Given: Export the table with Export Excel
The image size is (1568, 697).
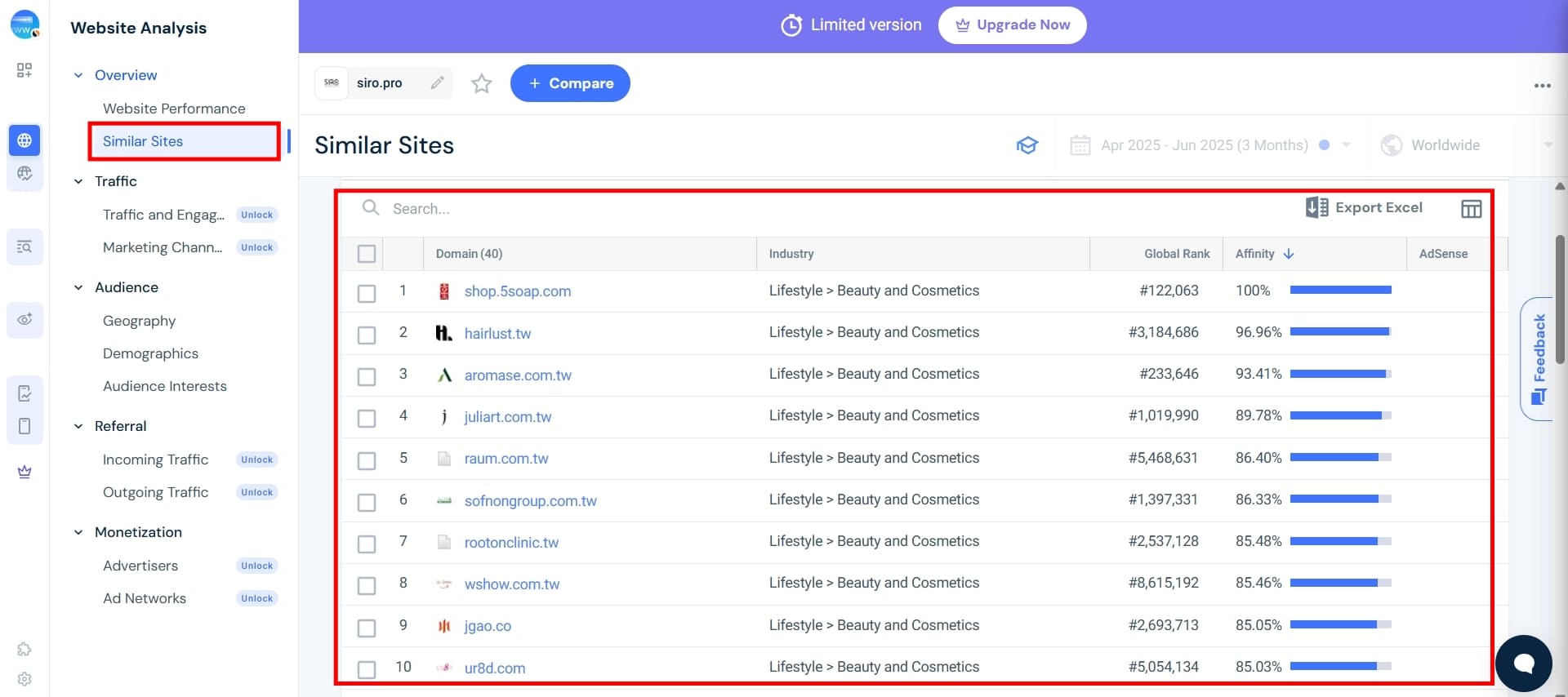Looking at the screenshot, I should coord(1363,208).
